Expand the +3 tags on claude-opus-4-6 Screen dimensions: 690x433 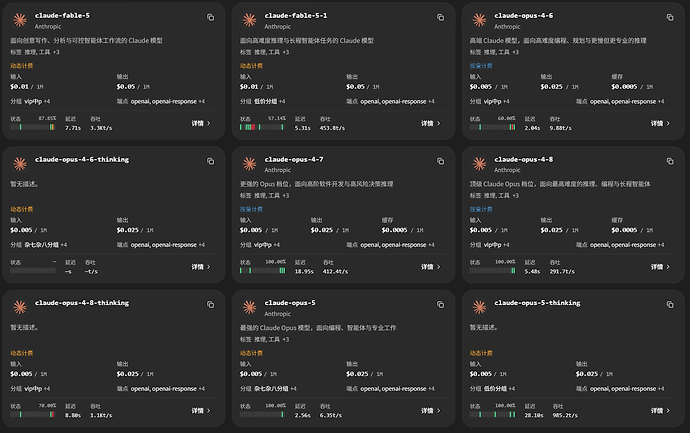(x=515, y=52)
